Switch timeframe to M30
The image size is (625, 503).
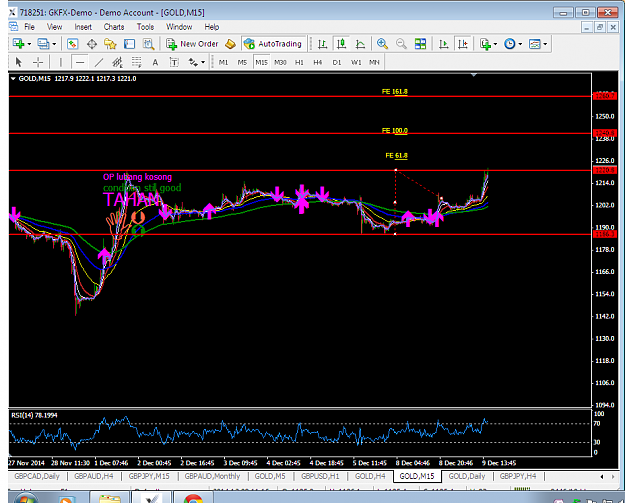pos(280,62)
